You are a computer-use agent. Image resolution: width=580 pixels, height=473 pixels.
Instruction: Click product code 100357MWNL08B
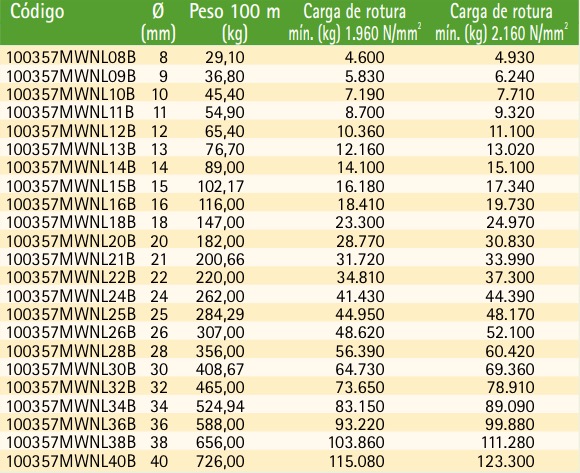pos(71,57)
